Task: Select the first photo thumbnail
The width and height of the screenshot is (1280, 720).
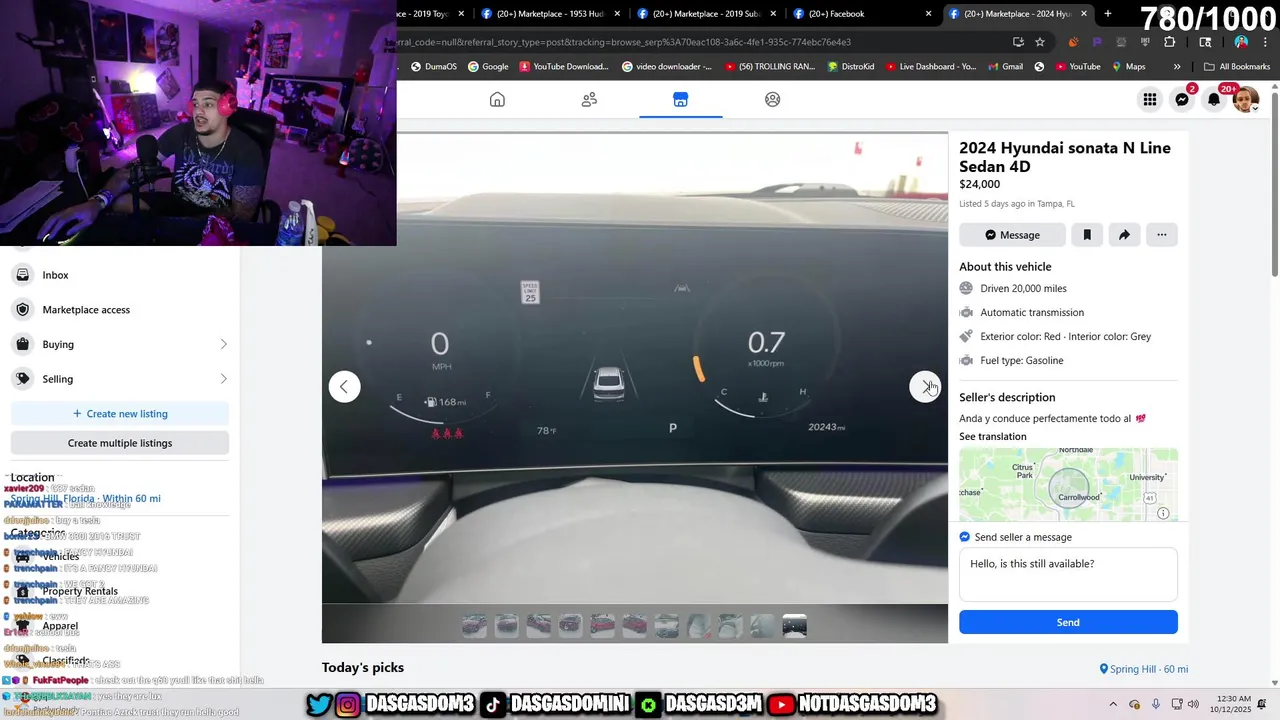Action: [x=475, y=626]
